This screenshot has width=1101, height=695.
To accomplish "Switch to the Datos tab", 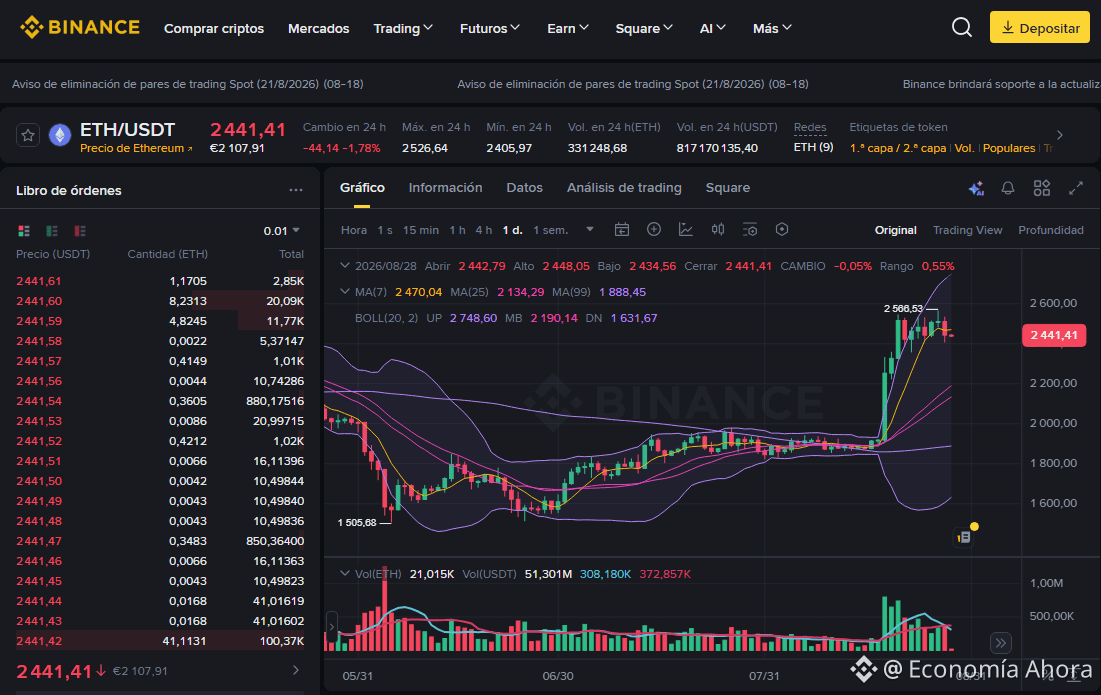I will 525,187.
